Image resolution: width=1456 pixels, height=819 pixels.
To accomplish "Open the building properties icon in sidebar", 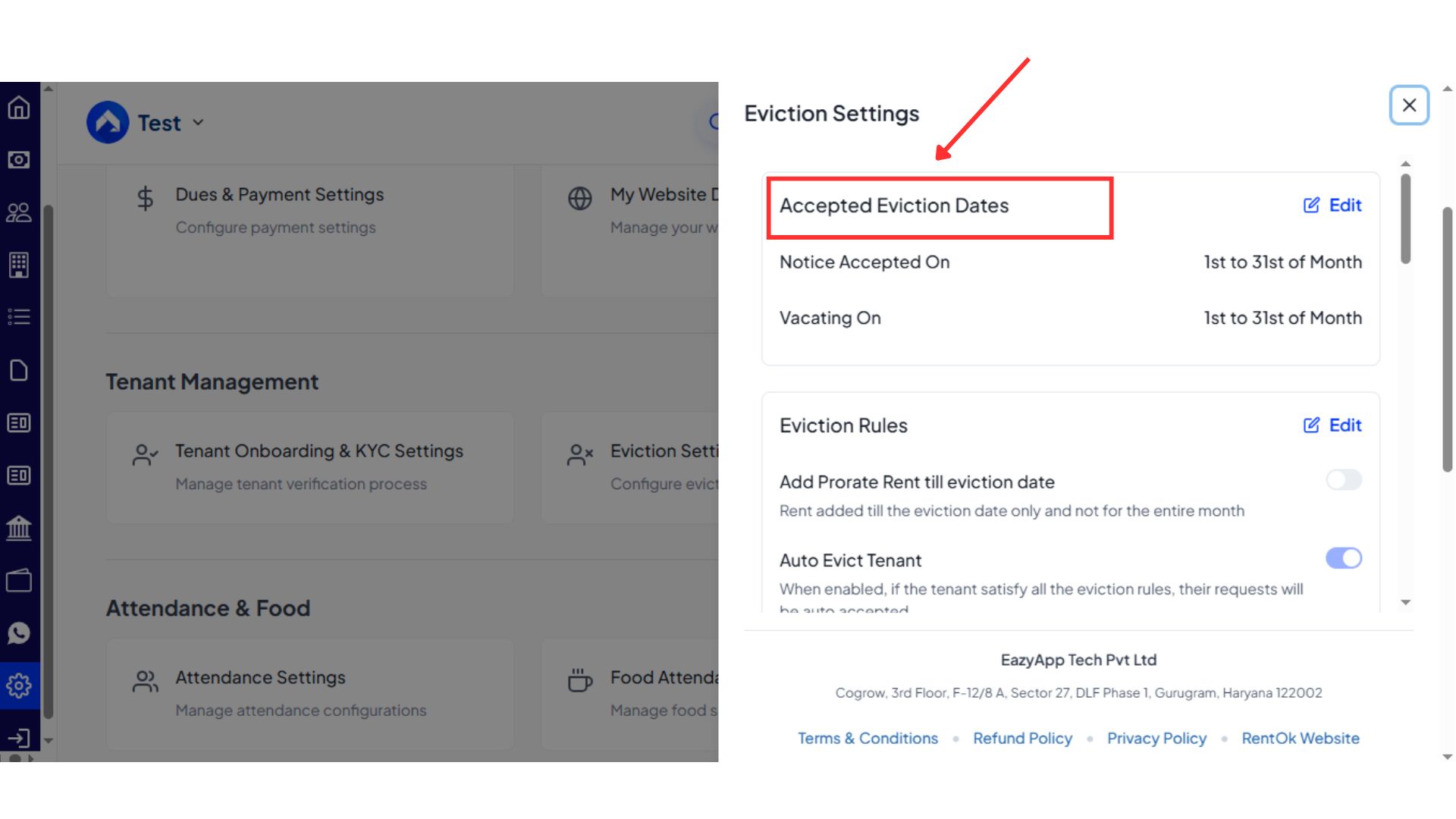I will [19, 265].
